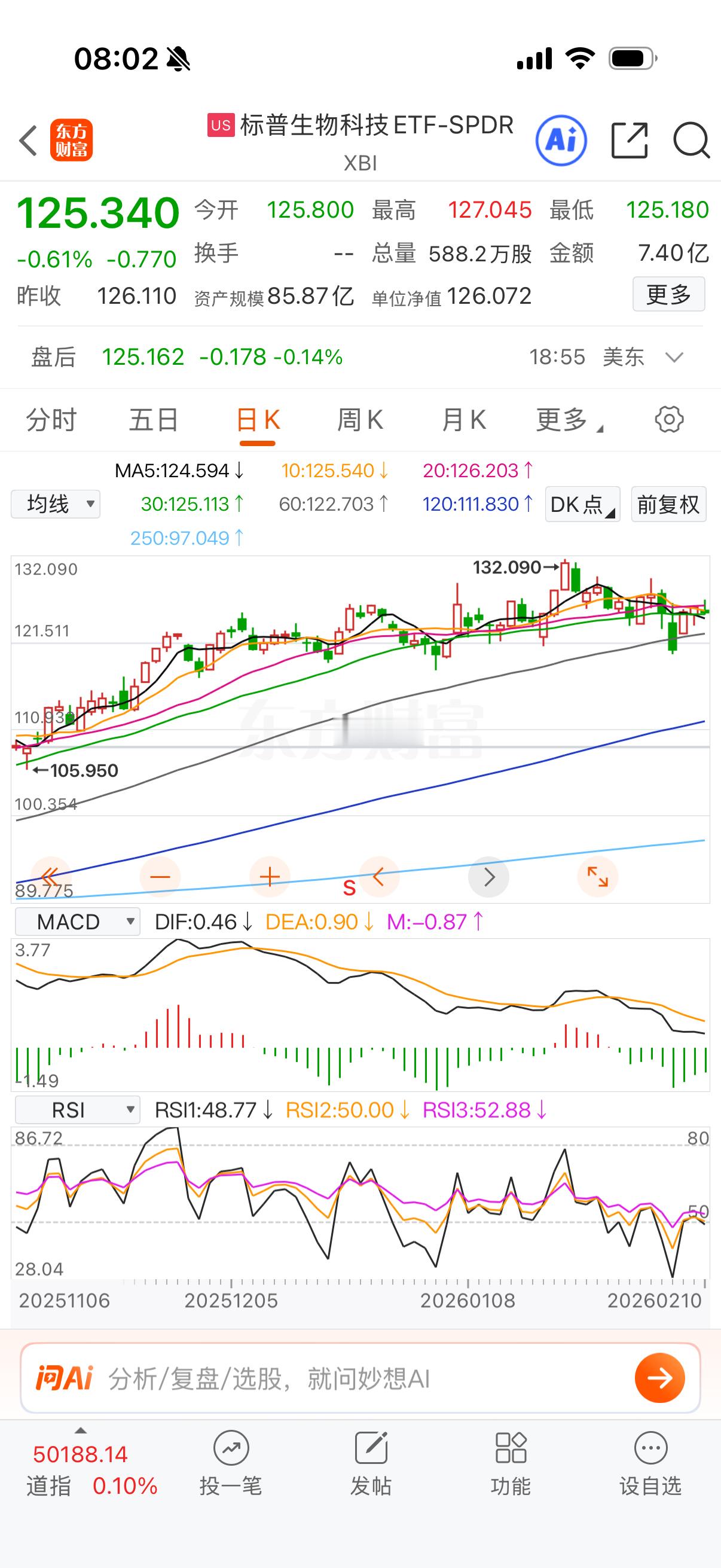
Task: Tap the stock title 标普生物科技ETF-SPDR
Action: (377, 125)
